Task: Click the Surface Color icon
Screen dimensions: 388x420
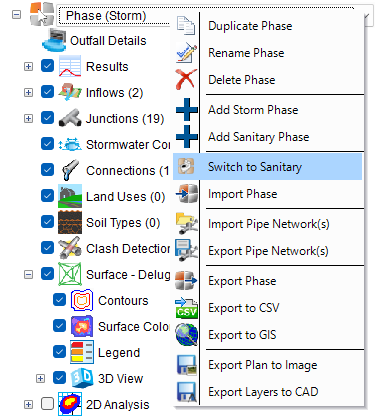Action: click(x=82, y=326)
